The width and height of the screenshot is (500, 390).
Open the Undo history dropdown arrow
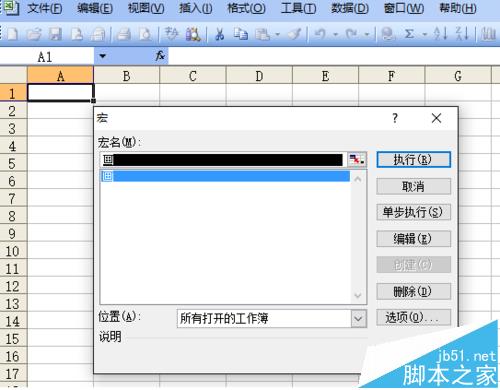point(335,34)
